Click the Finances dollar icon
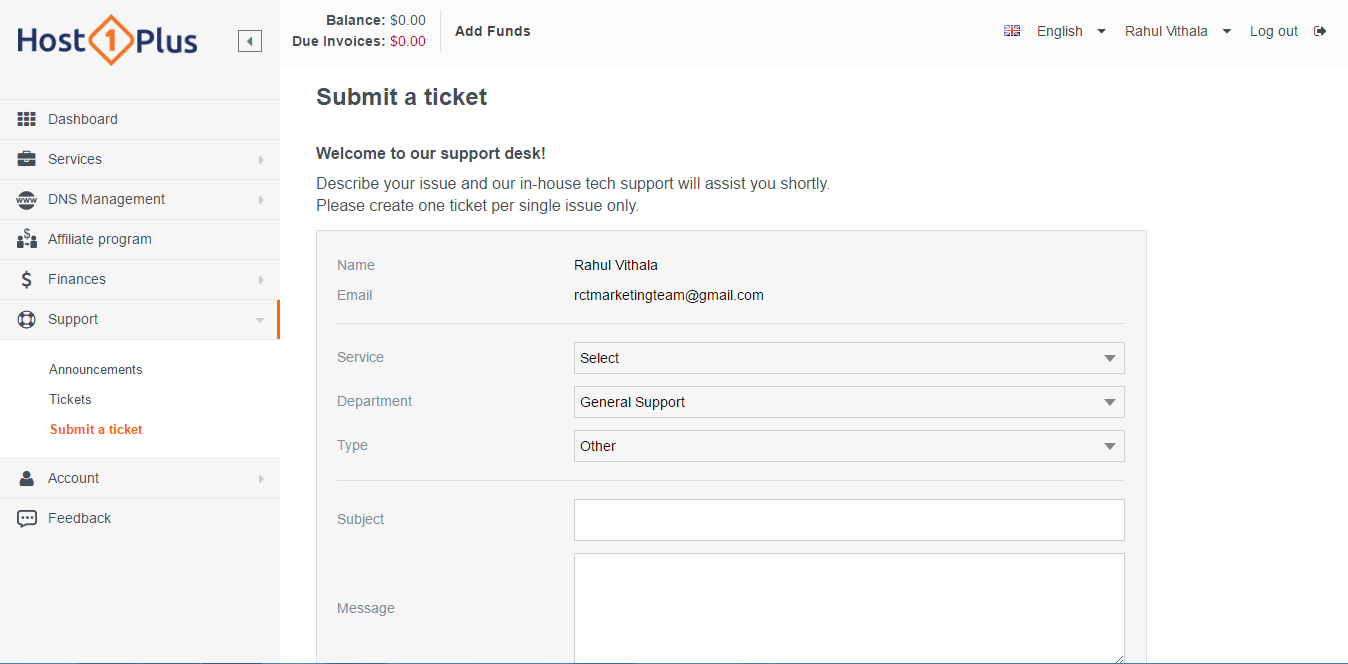Viewport: 1348px width, 664px height. pyautogui.click(x=26, y=278)
